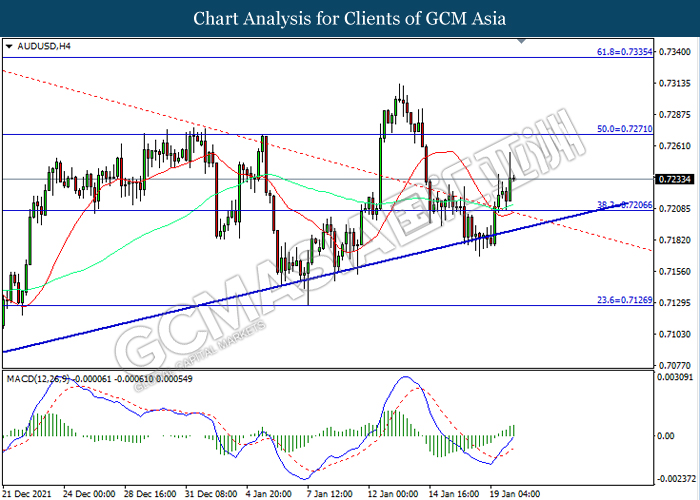Image resolution: width=700 pixels, height=500 pixels.
Task: Select the 61.8=0.73354 Fibonacci level label
Action: point(625,52)
